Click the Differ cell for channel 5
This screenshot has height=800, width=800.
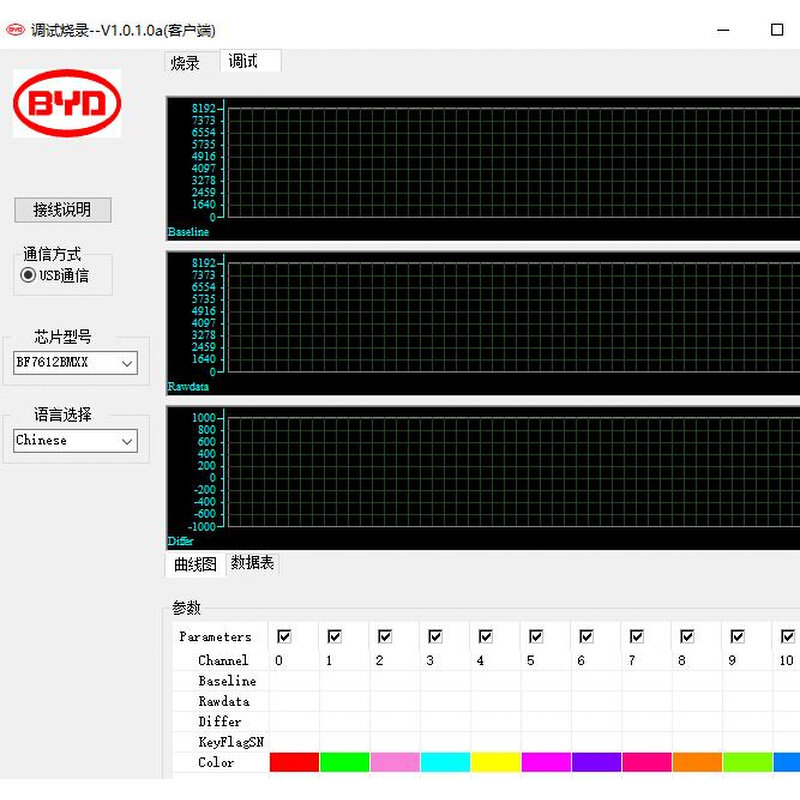click(x=546, y=721)
